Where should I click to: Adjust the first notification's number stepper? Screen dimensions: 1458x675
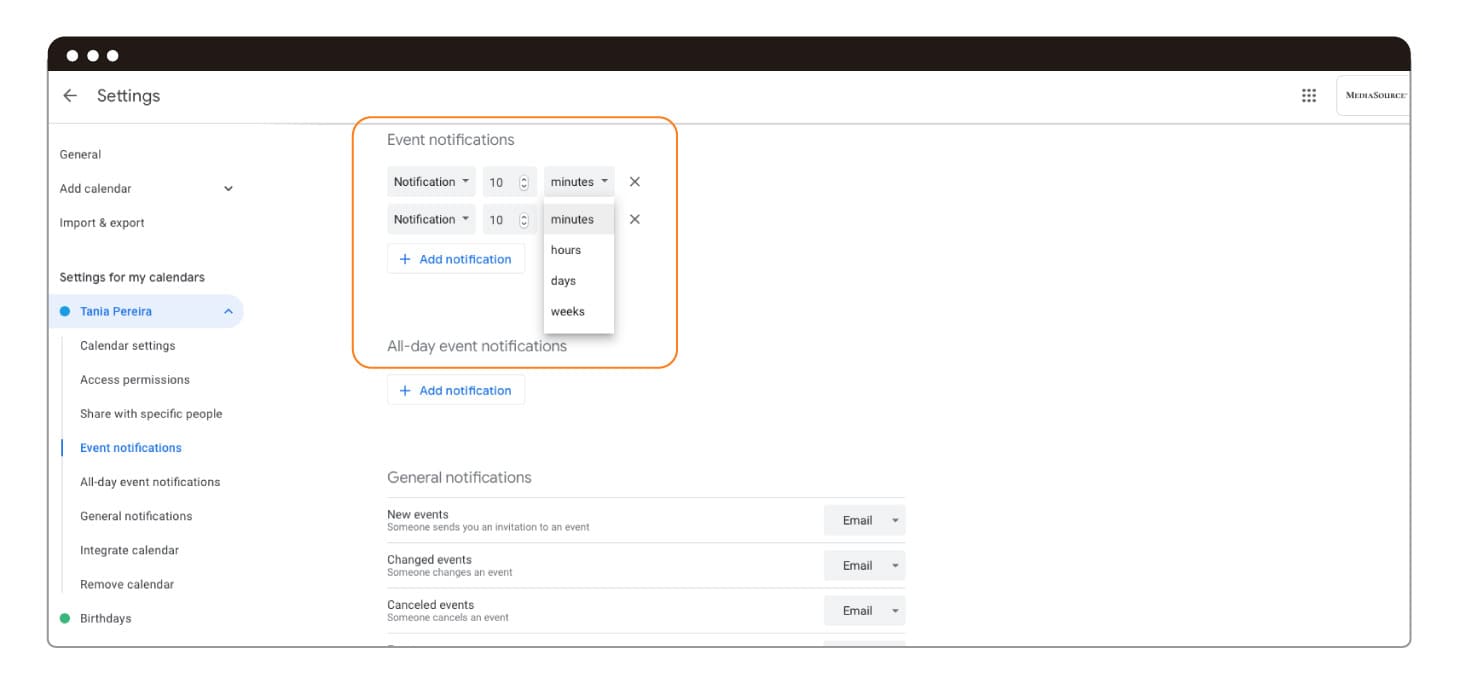523,182
